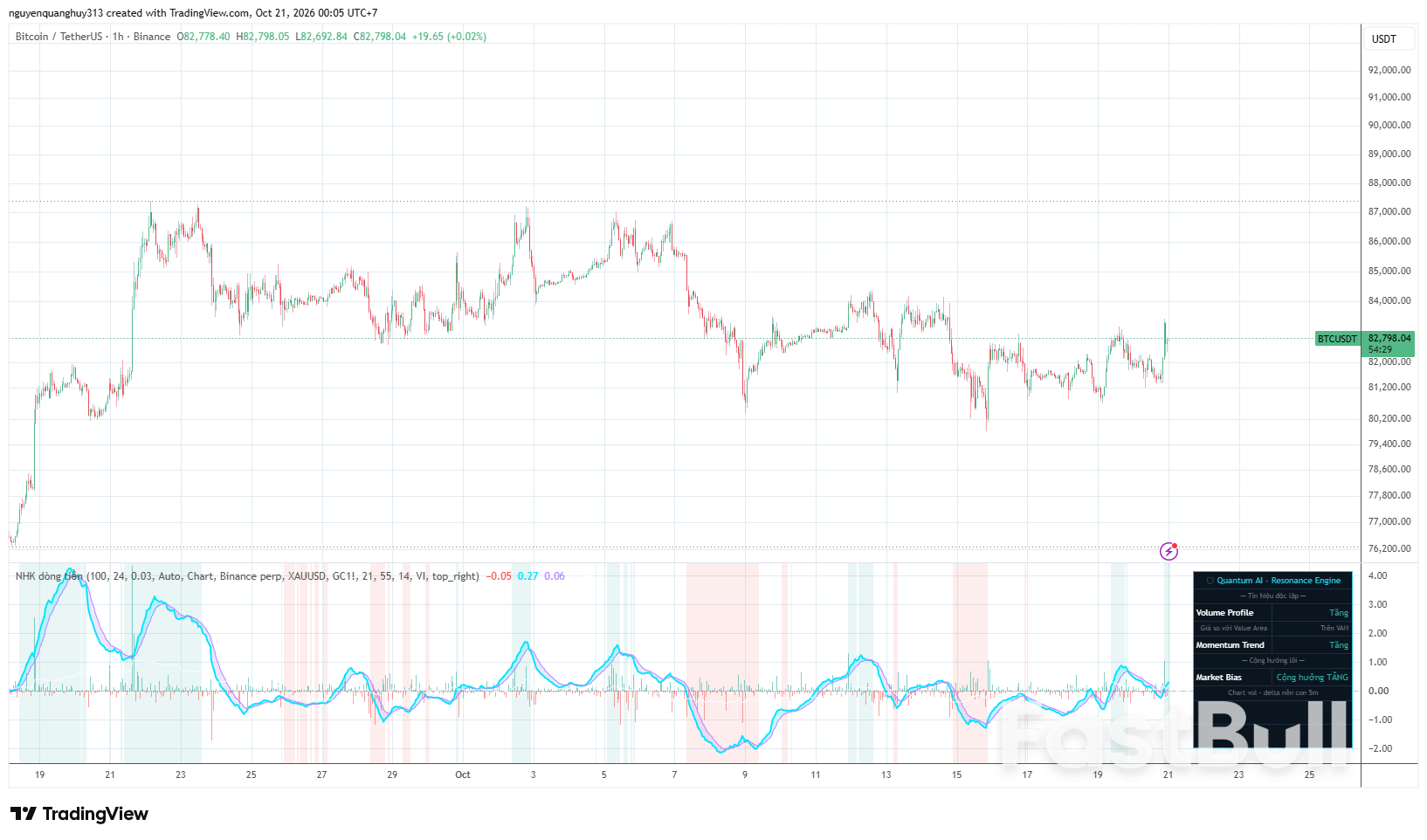Click the Trên VAH value cell
The width and height of the screenshot is (1427, 840).
1334,629
